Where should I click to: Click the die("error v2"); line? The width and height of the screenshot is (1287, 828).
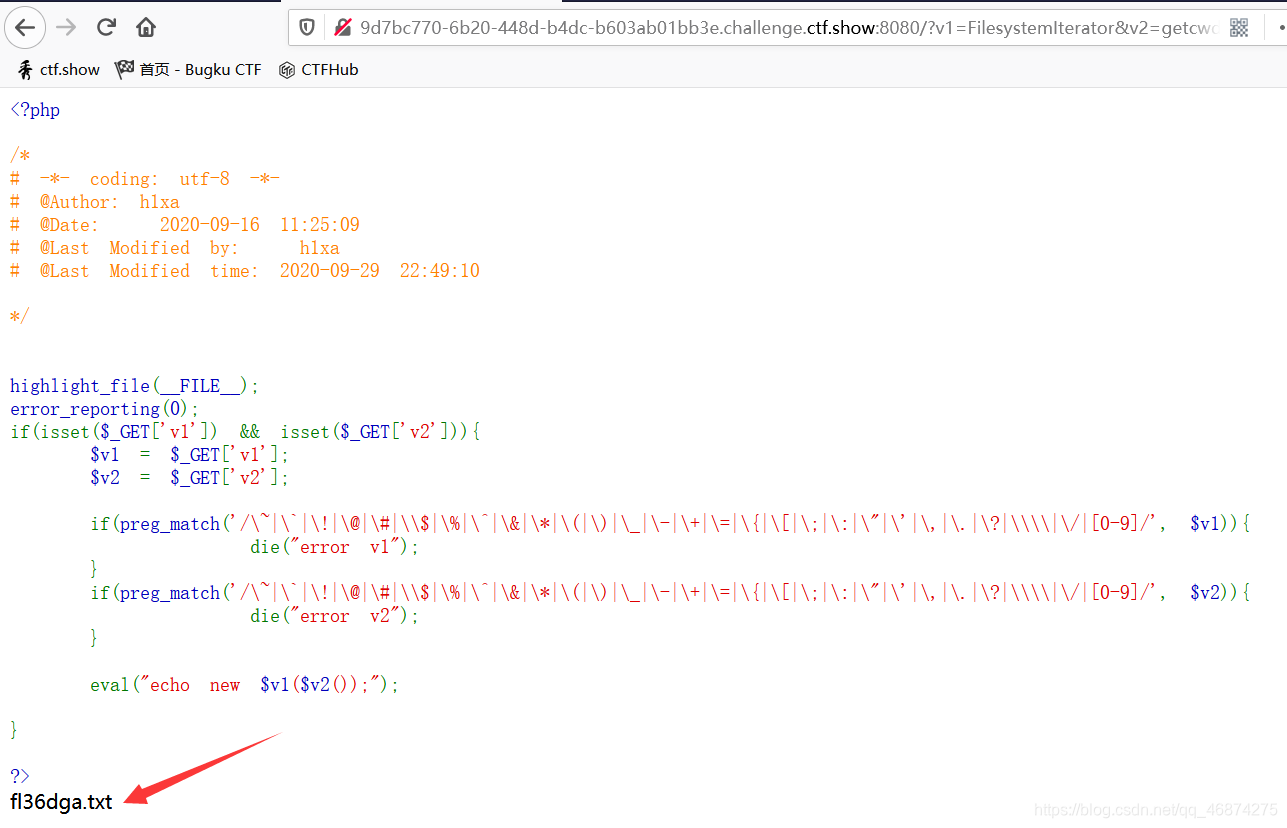[335, 616]
